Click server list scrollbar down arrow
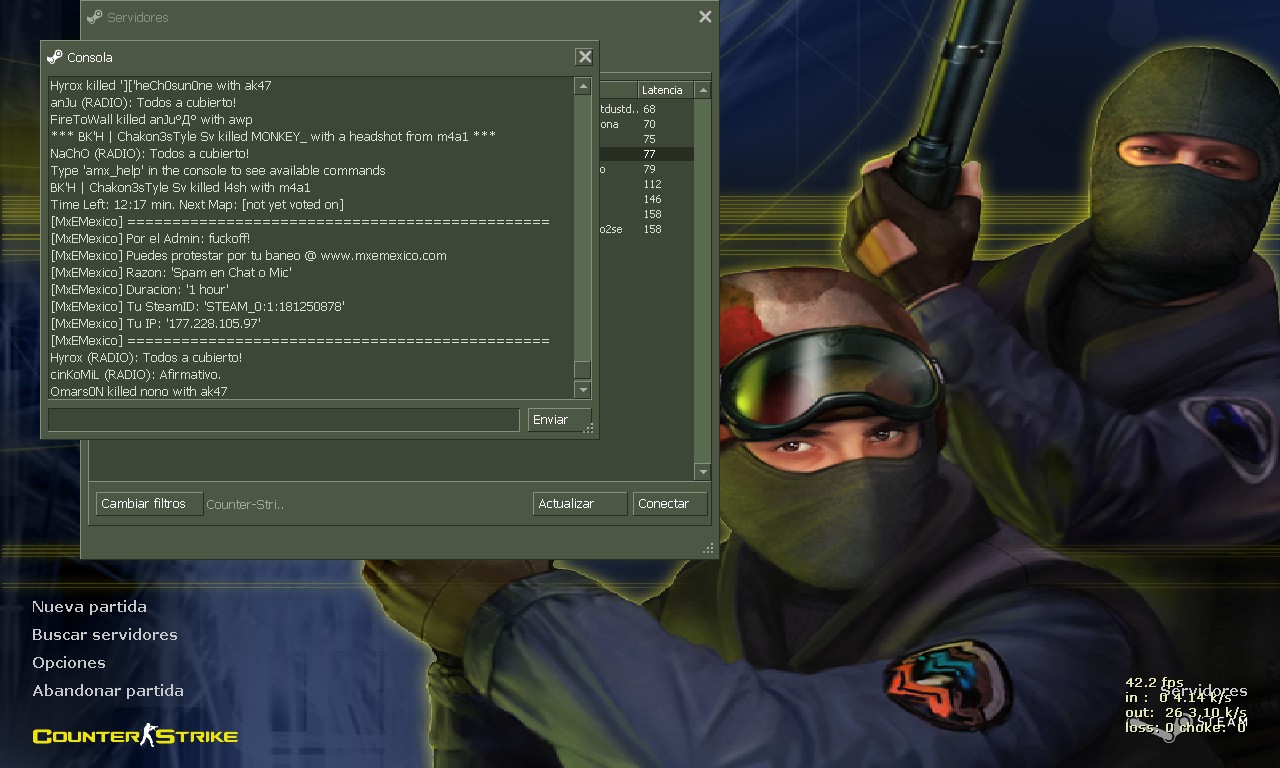Viewport: 1280px width, 768px height. click(x=703, y=472)
